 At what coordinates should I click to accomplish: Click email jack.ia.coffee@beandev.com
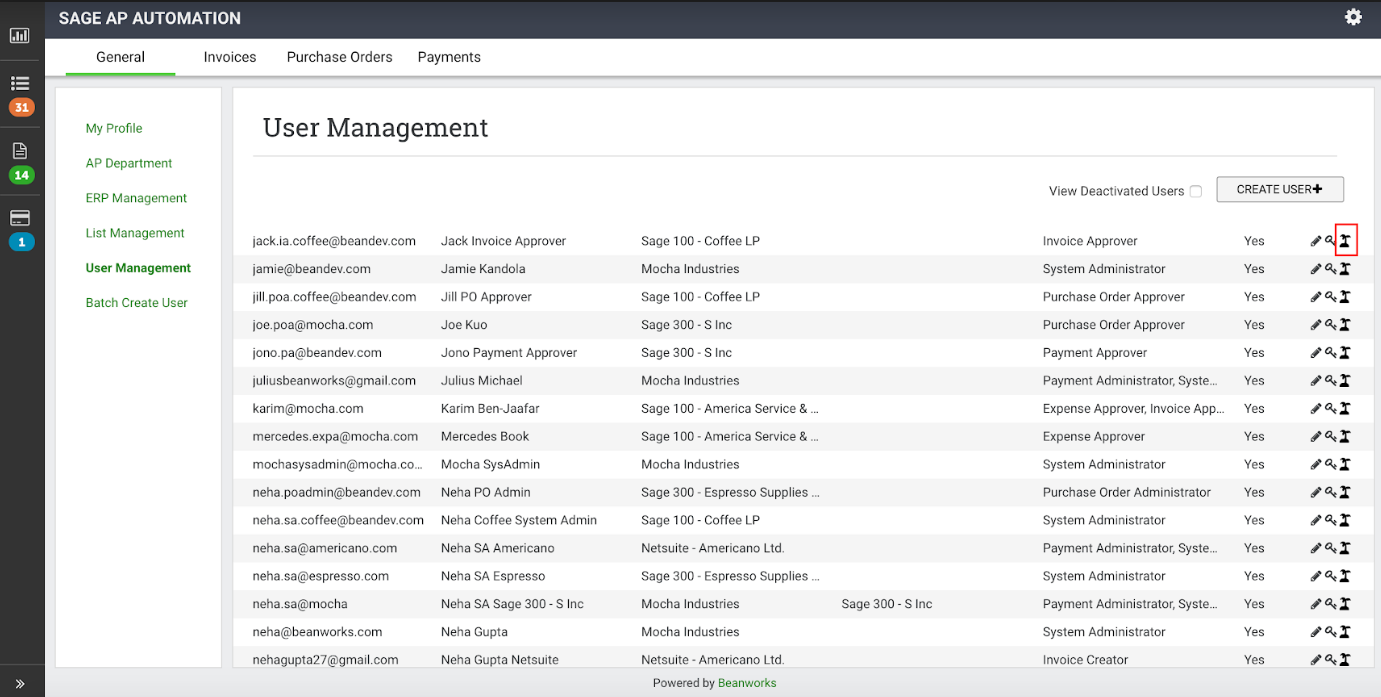334,241
